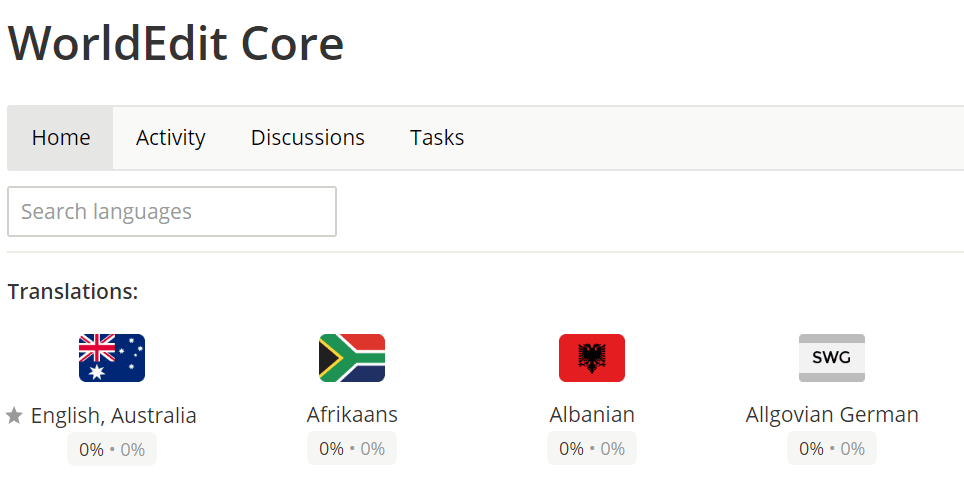
Task: Click the English, Australia progress percentage badge
Action: coord(112,449)
